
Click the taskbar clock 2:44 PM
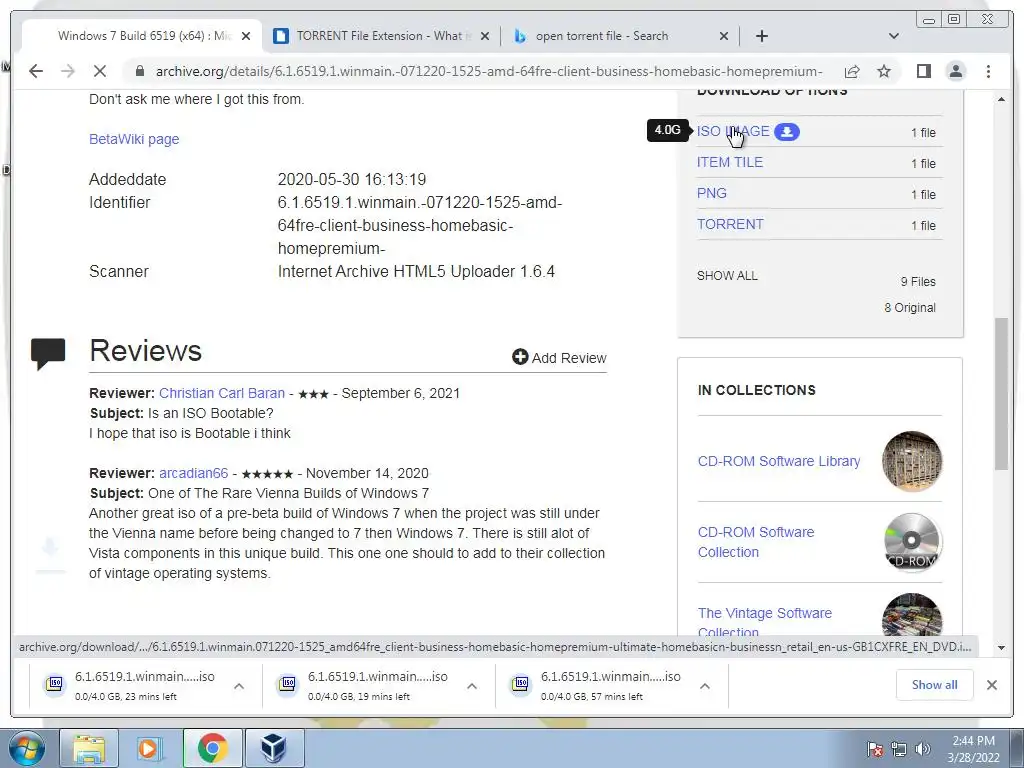[973, 749]
